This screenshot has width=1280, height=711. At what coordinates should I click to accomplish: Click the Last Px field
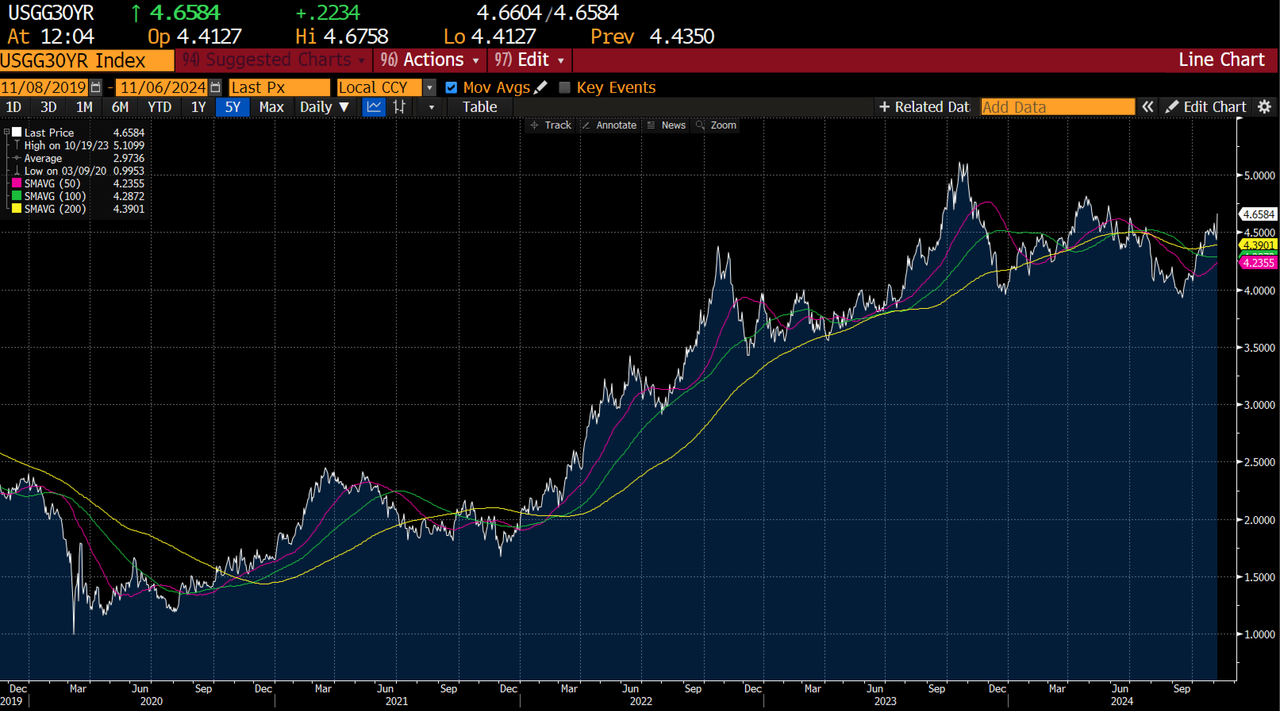[279, 87]
